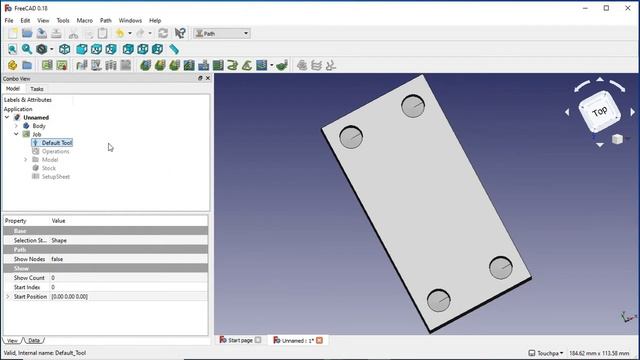Open the Path menu
The width and height of the screenshot is (640, 360).
[x=106, y=20]
